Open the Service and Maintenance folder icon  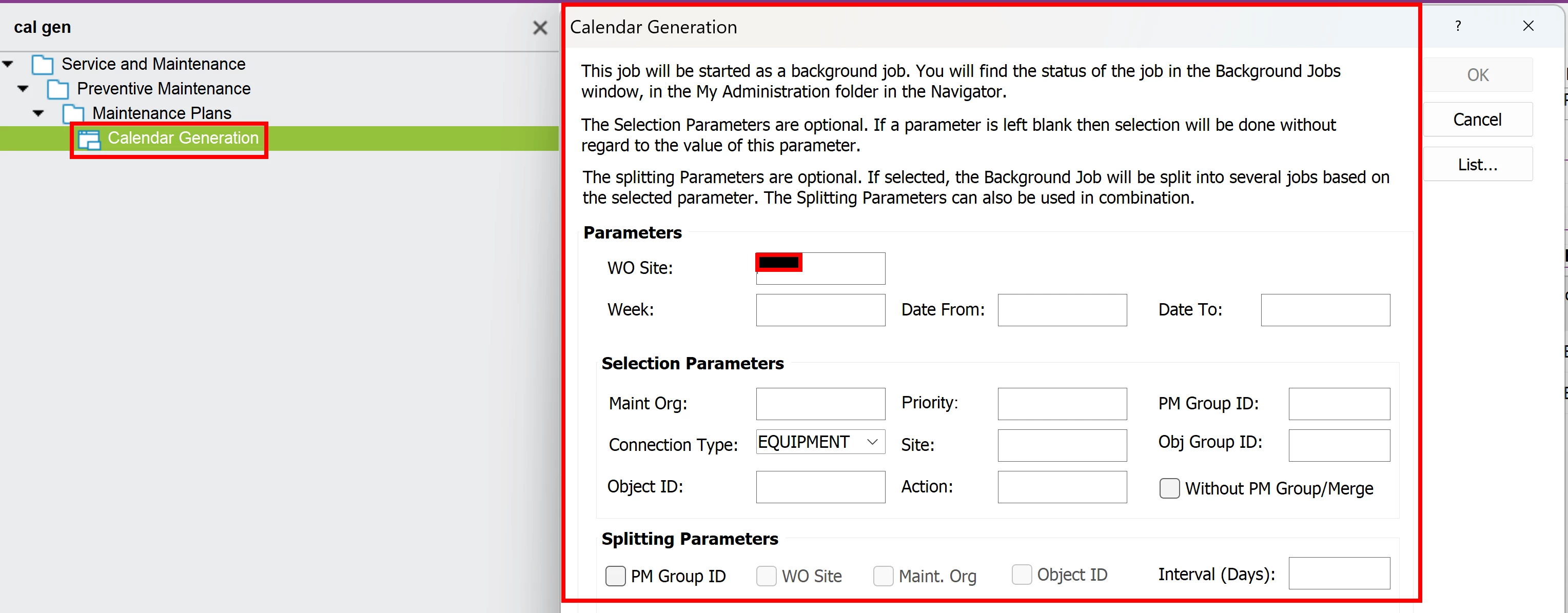click(x=43, y=65)
